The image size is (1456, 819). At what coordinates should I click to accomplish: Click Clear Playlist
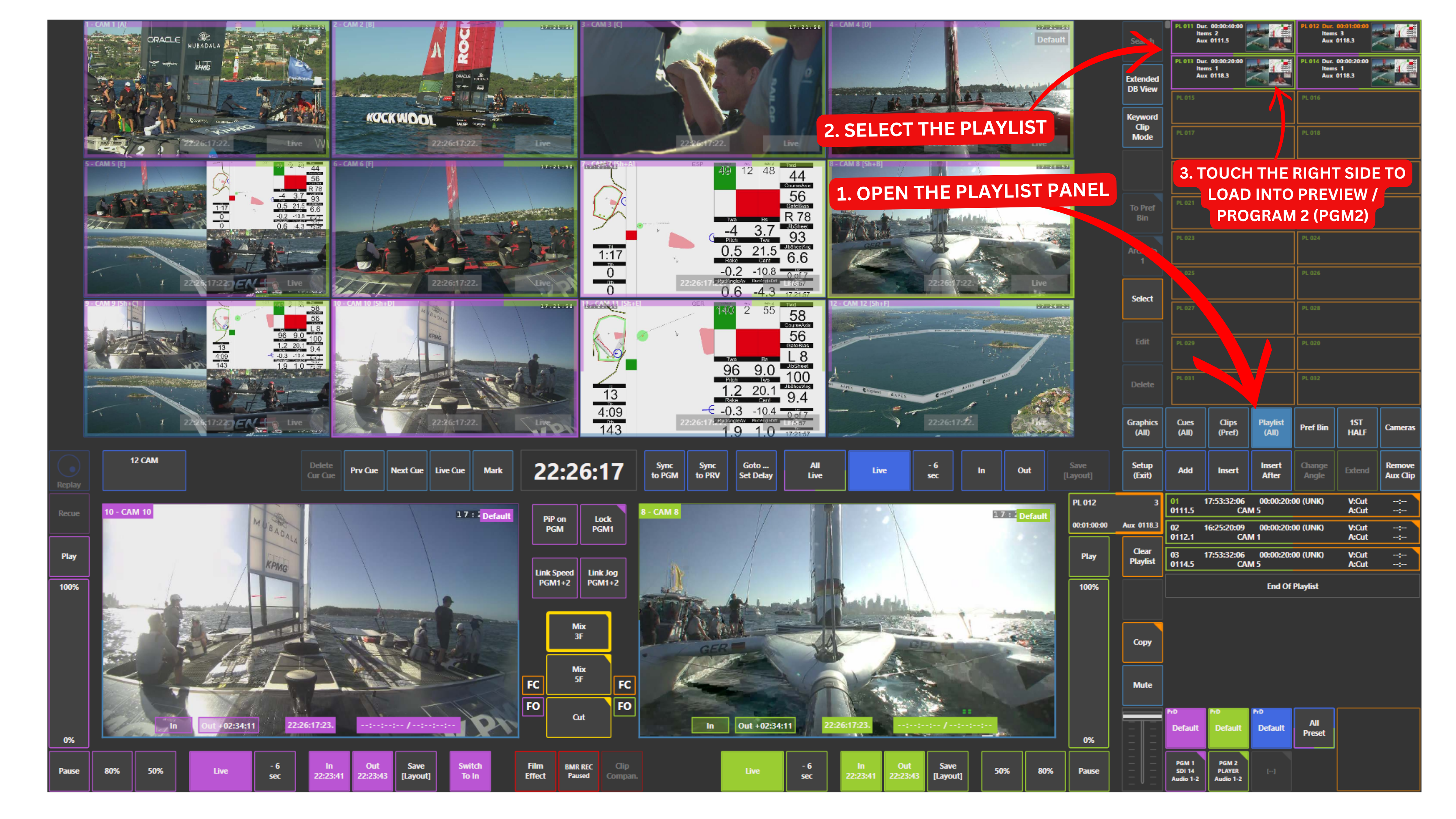[x=1142, y=556]
